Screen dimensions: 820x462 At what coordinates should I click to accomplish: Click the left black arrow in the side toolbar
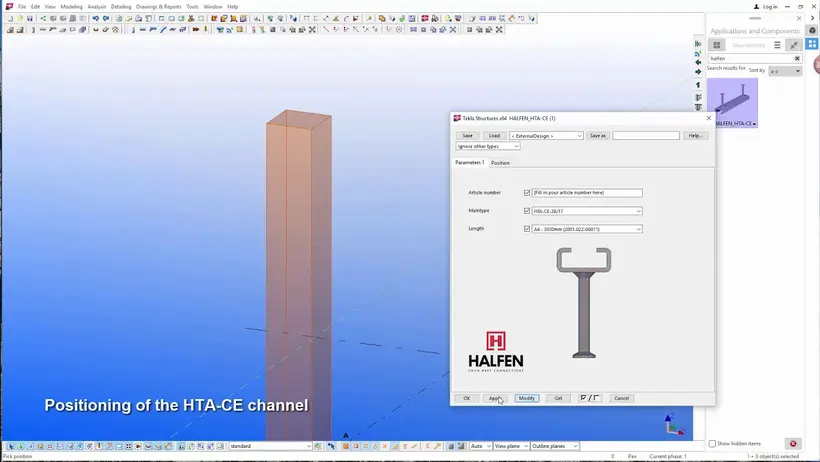pos(698,62)
